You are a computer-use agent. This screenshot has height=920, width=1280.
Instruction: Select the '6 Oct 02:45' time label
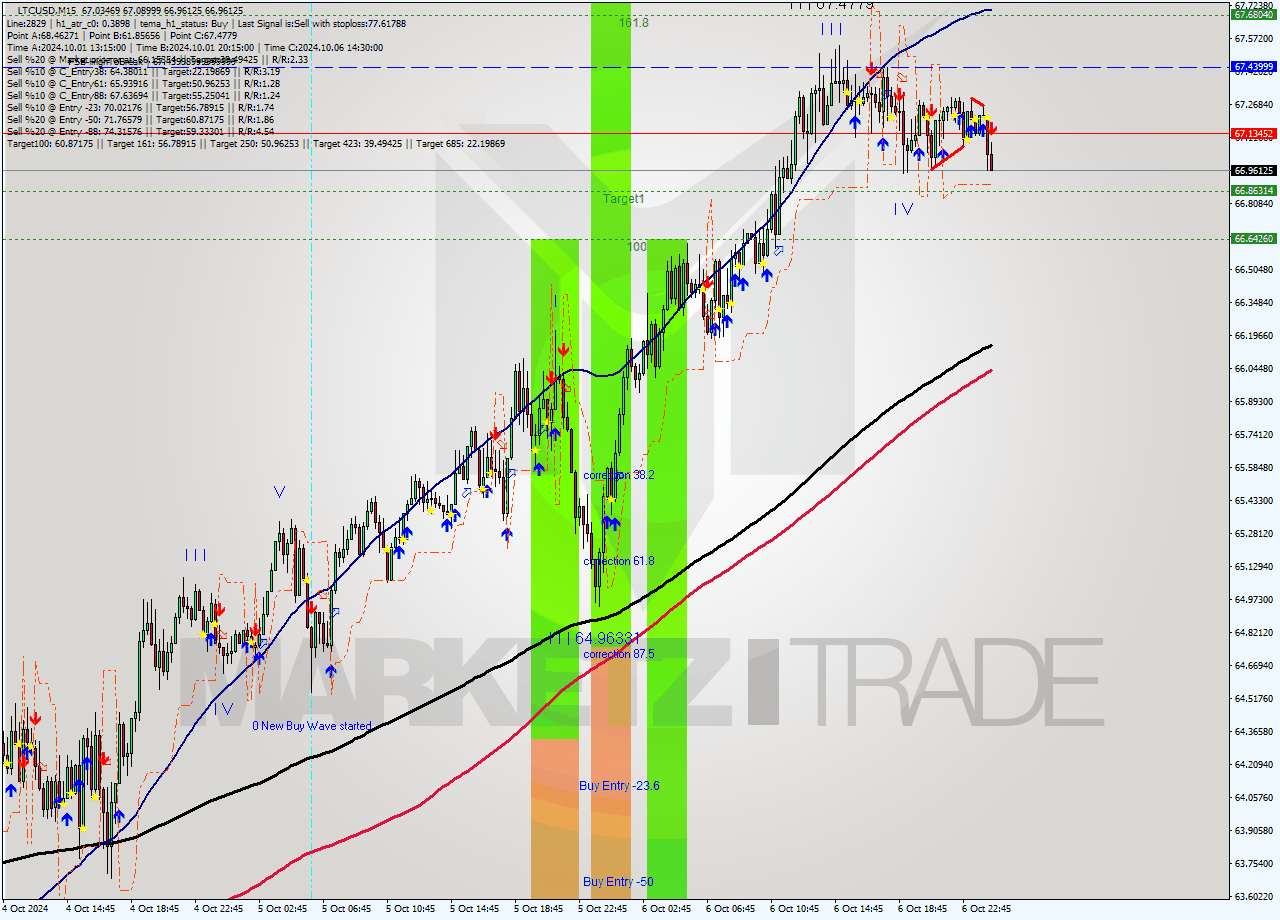[667, 909]
